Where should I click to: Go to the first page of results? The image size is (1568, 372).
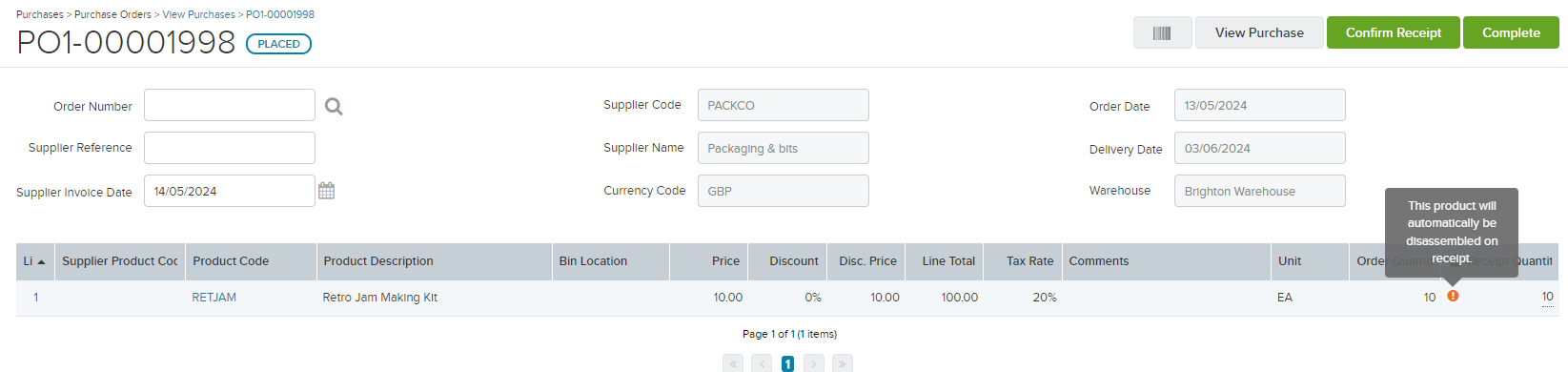(x=733, y=363)
